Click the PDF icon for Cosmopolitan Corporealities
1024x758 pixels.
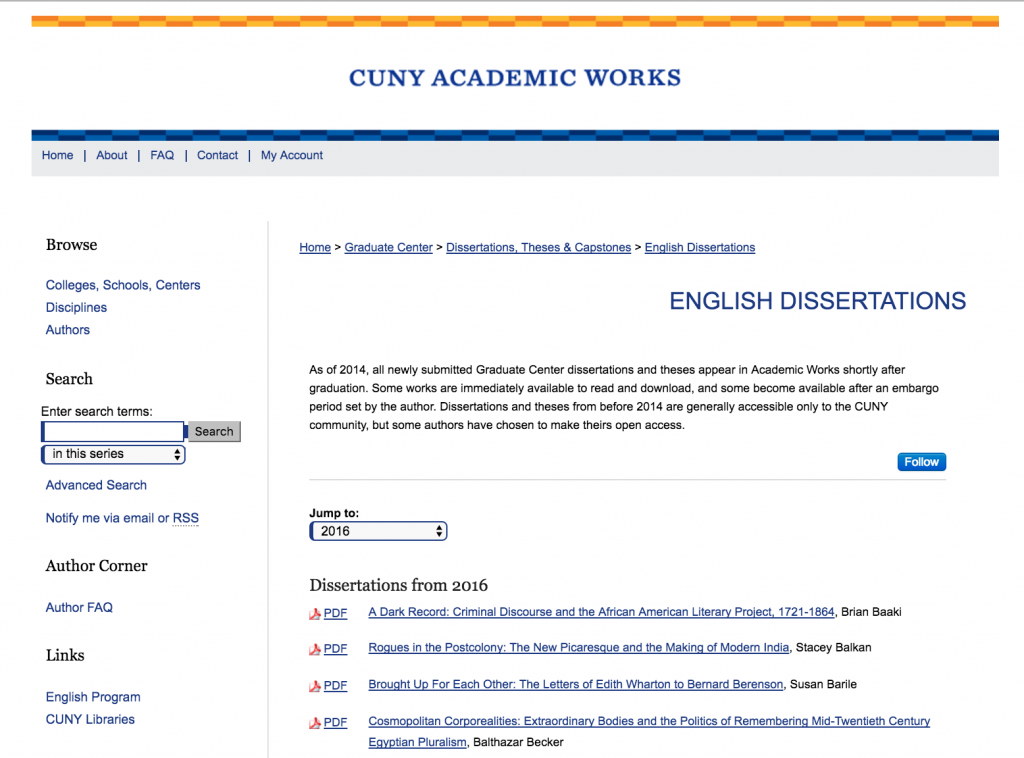pyautogui.click(x=315, y=723)
